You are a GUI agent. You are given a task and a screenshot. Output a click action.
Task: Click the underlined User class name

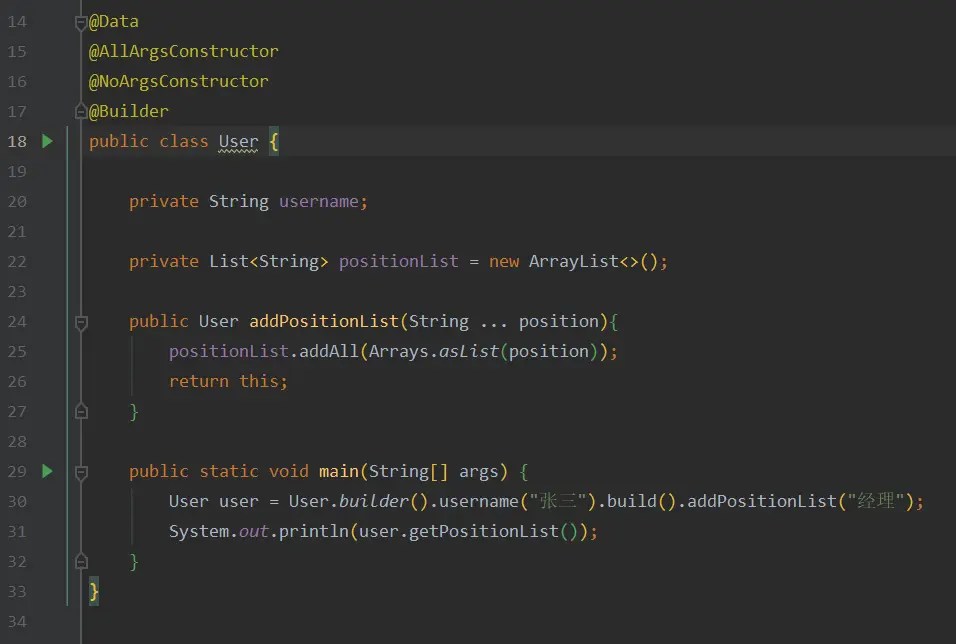coord(237,141)
